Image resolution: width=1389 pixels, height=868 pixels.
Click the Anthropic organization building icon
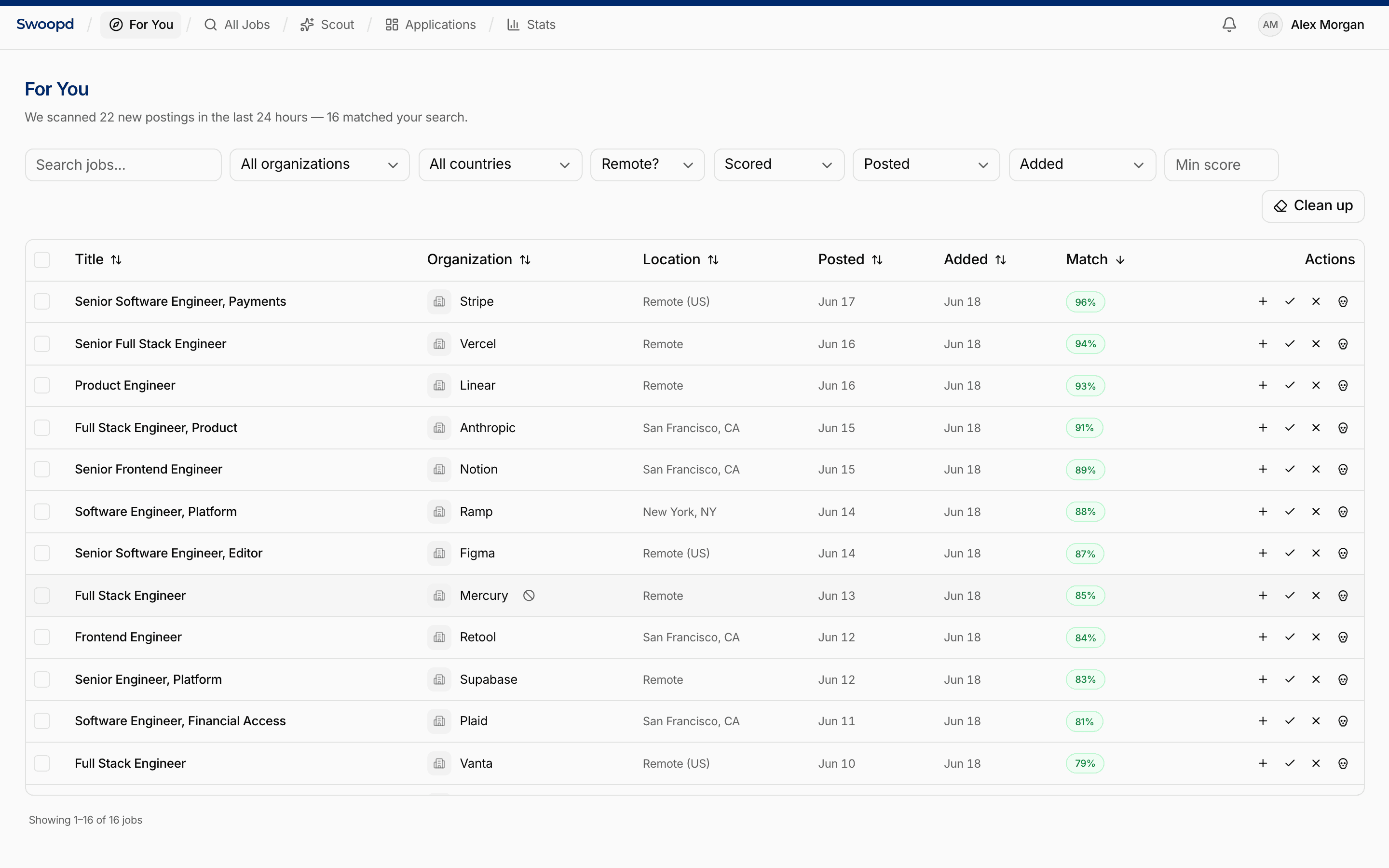click(x=439, y=428)
